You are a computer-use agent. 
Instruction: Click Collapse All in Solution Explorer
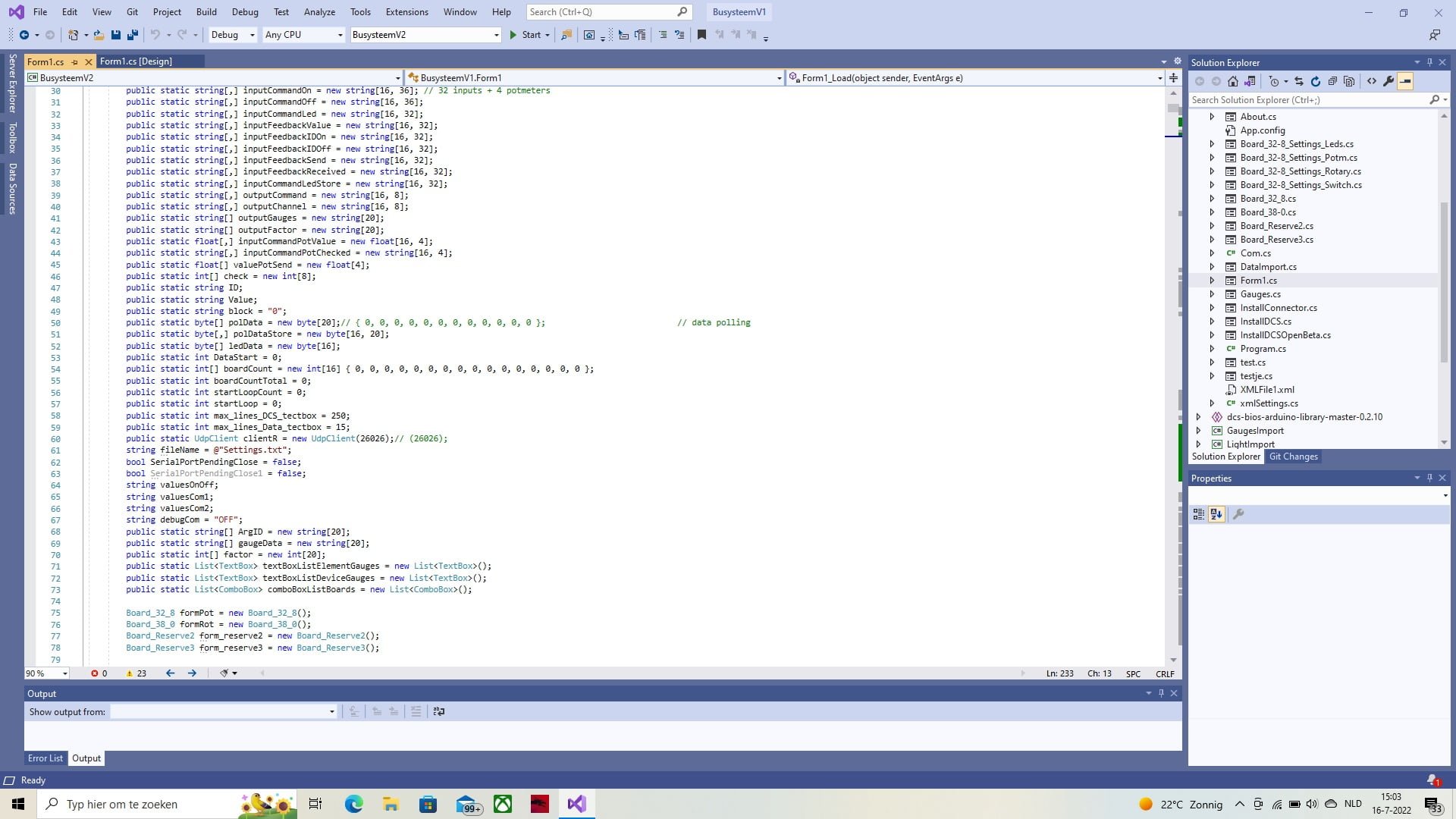1332,81
